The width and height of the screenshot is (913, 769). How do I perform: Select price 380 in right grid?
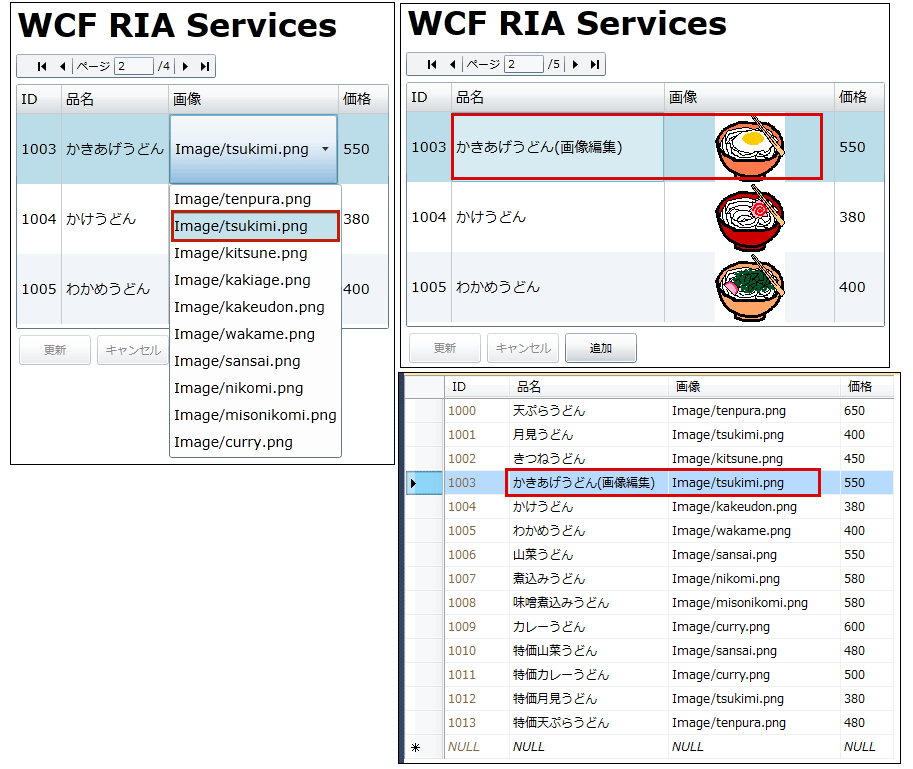pos(859,217)
